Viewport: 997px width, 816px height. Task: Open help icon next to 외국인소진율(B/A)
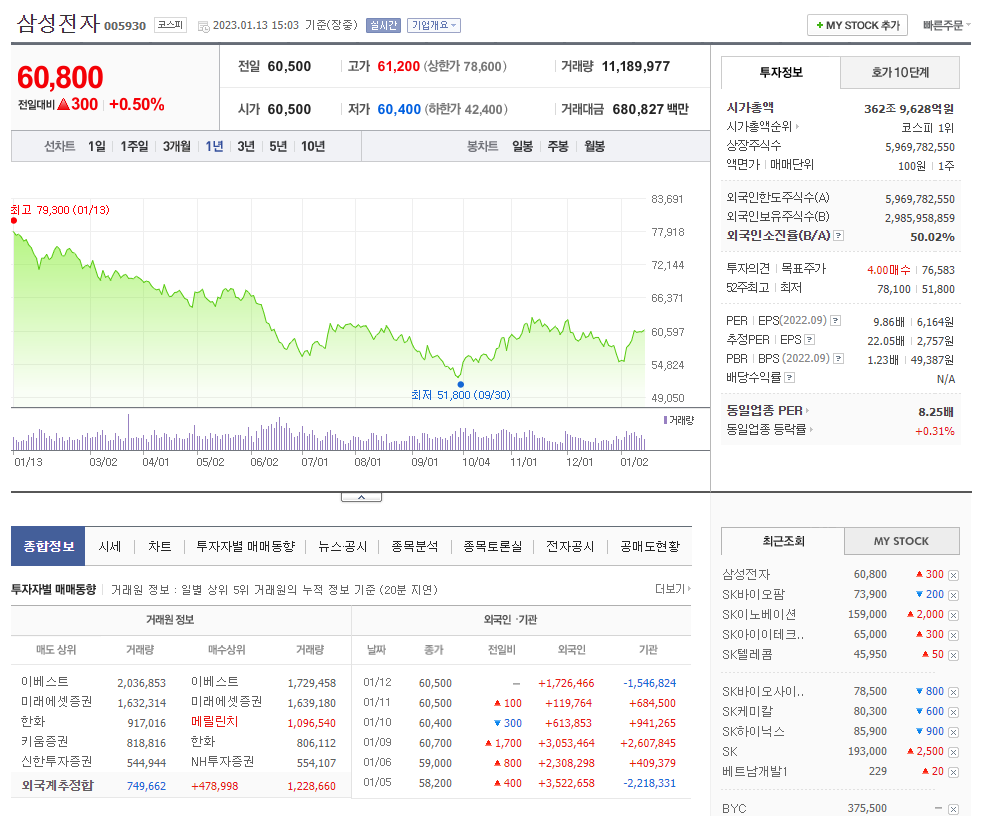pyautogui.click(x=839, y=236)
